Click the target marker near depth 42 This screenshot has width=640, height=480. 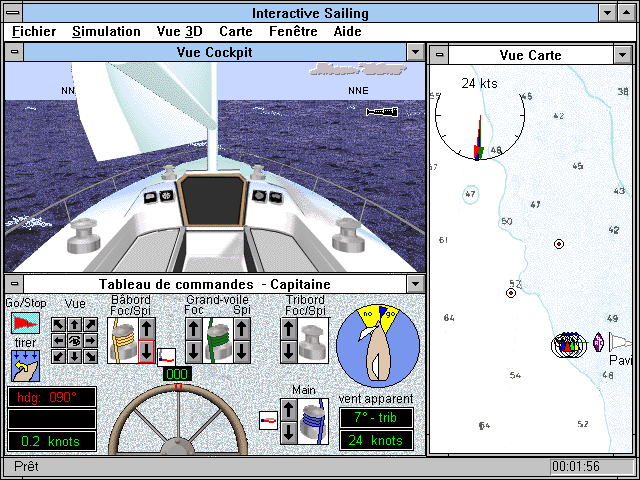[559, 244]
